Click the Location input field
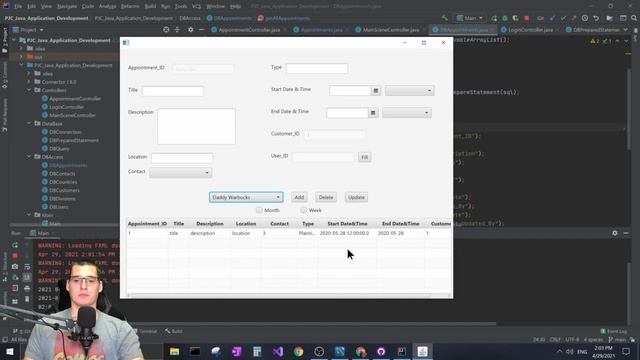 pos(182,158)
